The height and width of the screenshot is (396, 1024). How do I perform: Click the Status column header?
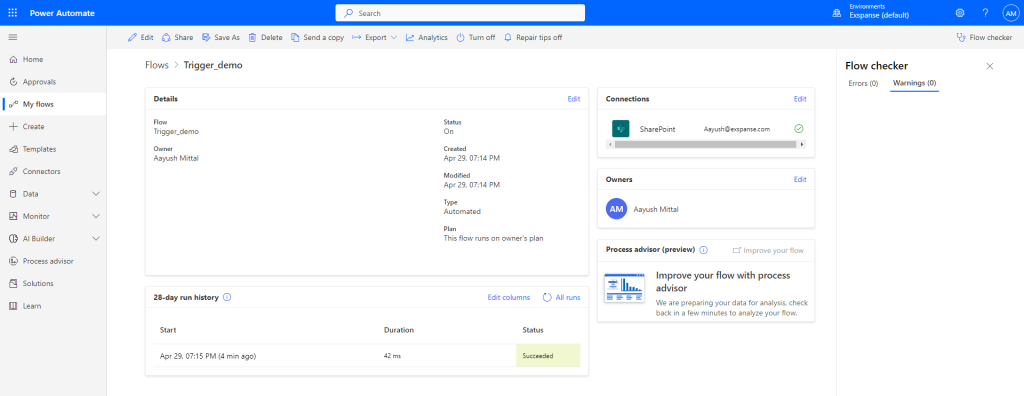tap(533, 330)
